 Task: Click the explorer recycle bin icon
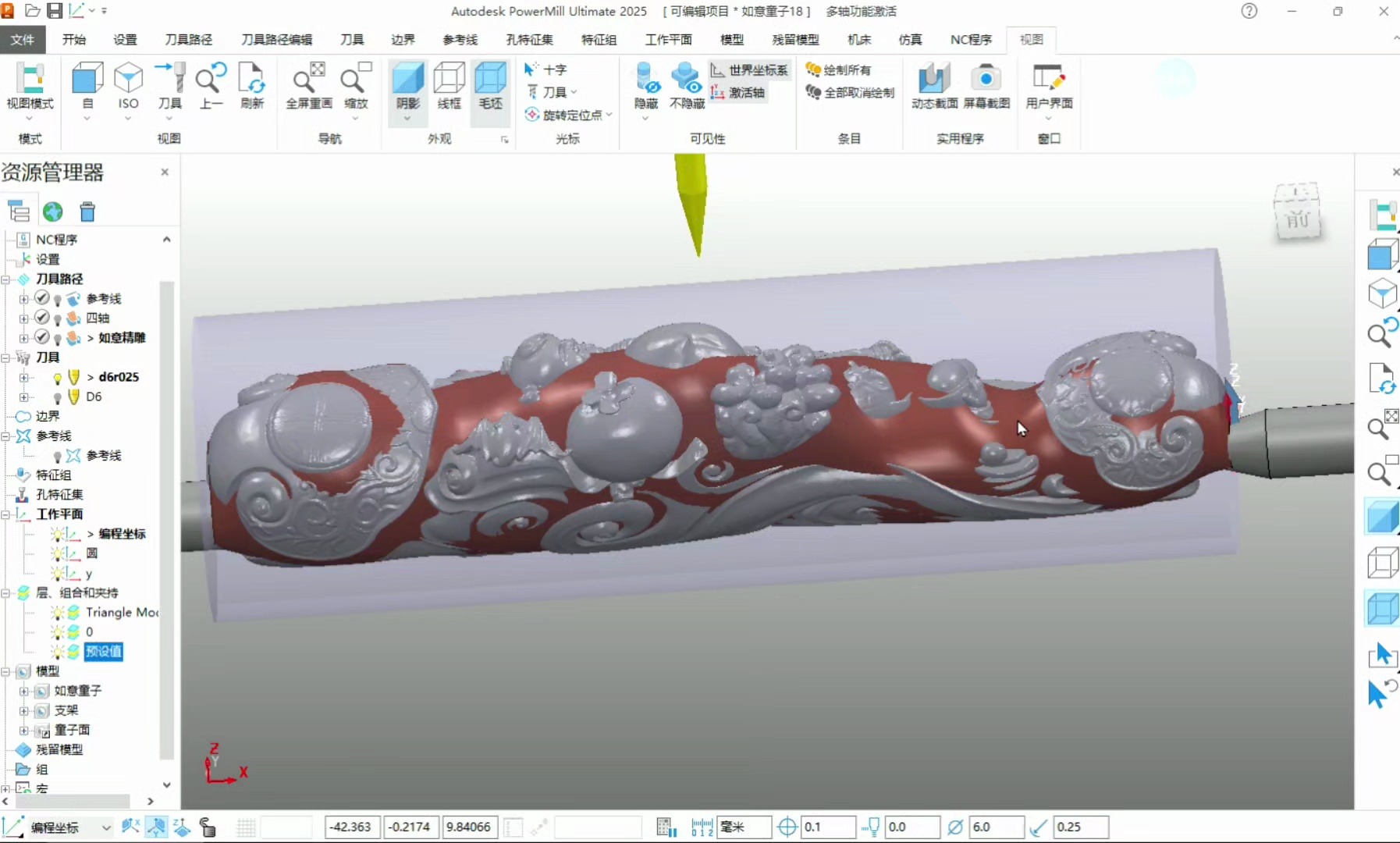coord(87,212)
